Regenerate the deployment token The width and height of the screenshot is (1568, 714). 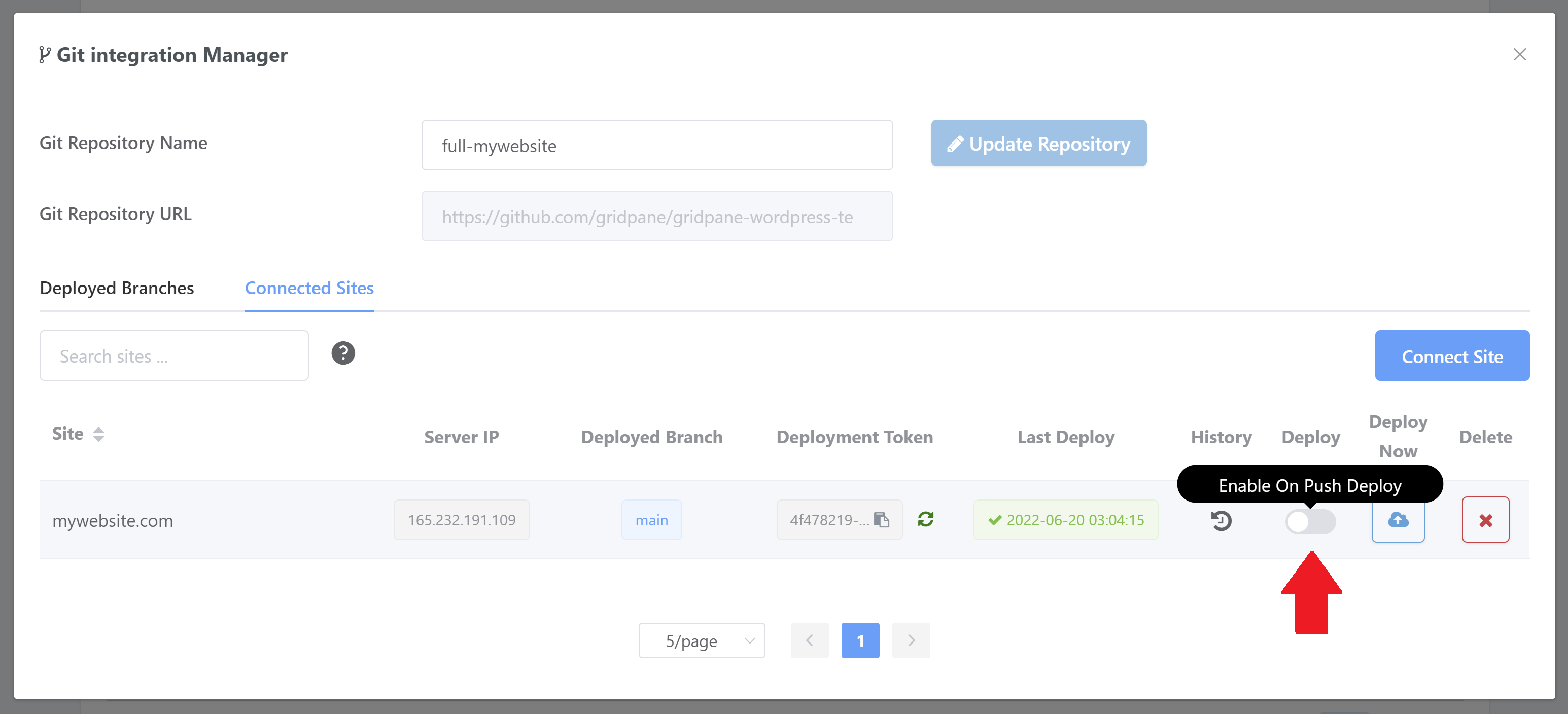coord(925,519)
